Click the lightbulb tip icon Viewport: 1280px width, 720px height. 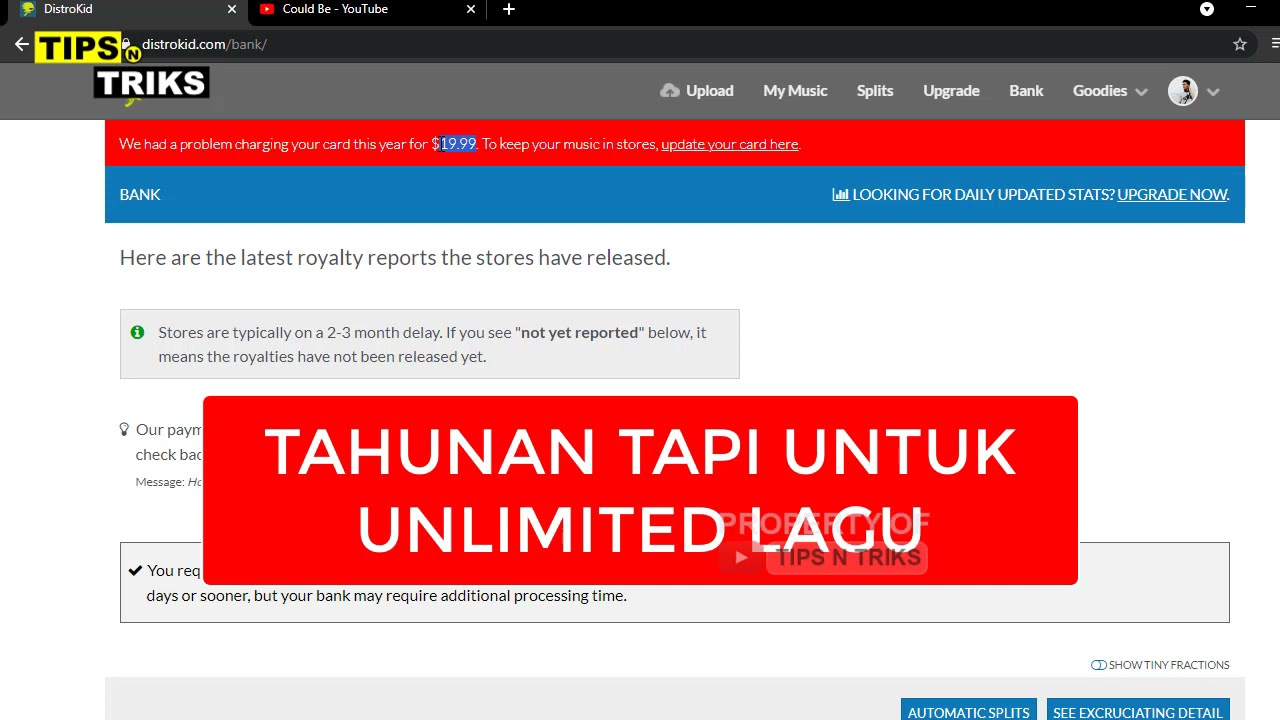(x=124, y=429)
